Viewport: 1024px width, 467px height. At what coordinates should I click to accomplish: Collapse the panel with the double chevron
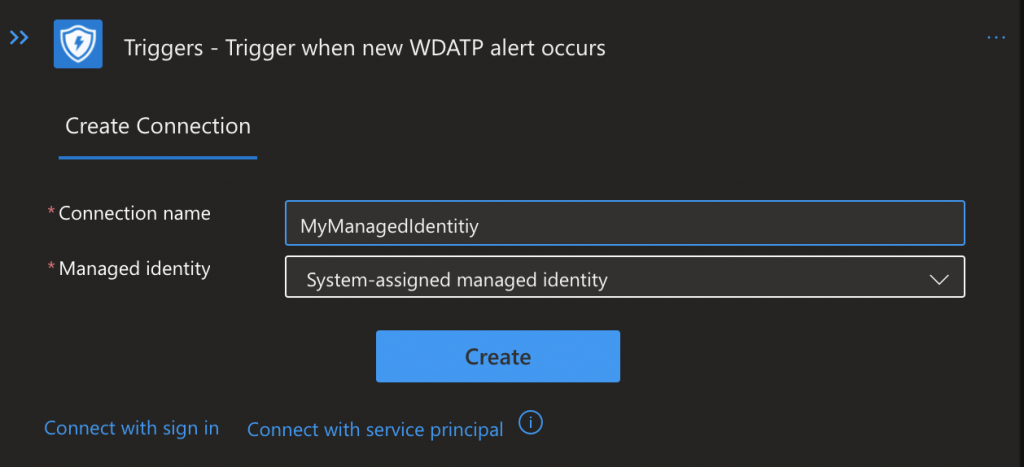coord(19,38)
